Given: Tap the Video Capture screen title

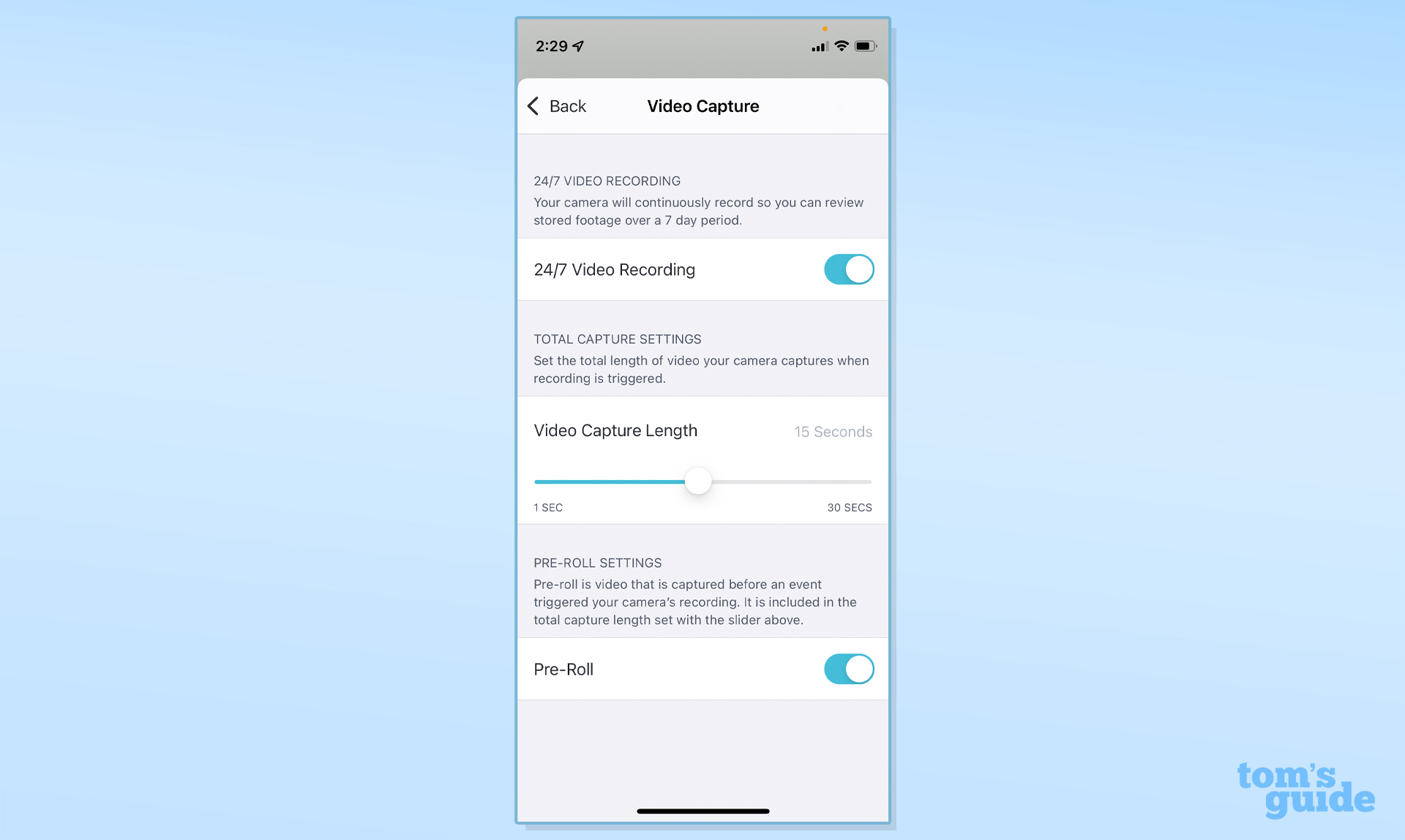Looking at the screenshot, I should tap(702, 106).
